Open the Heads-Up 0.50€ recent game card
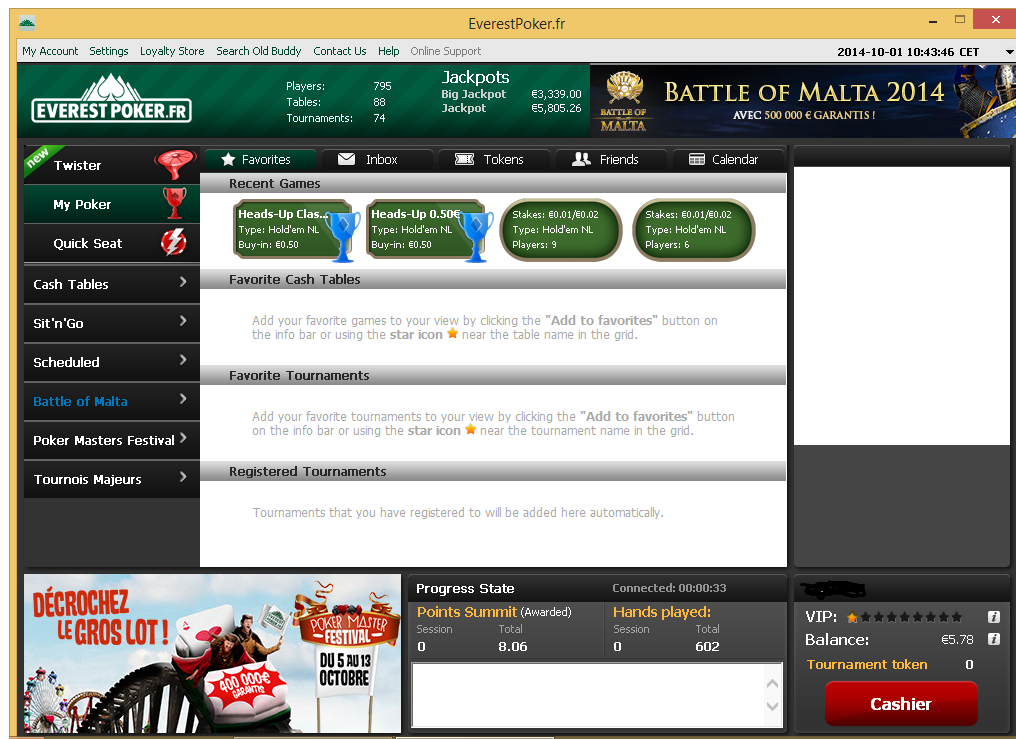Screen dimensions: 1016x739 click(x=428, y=229)
